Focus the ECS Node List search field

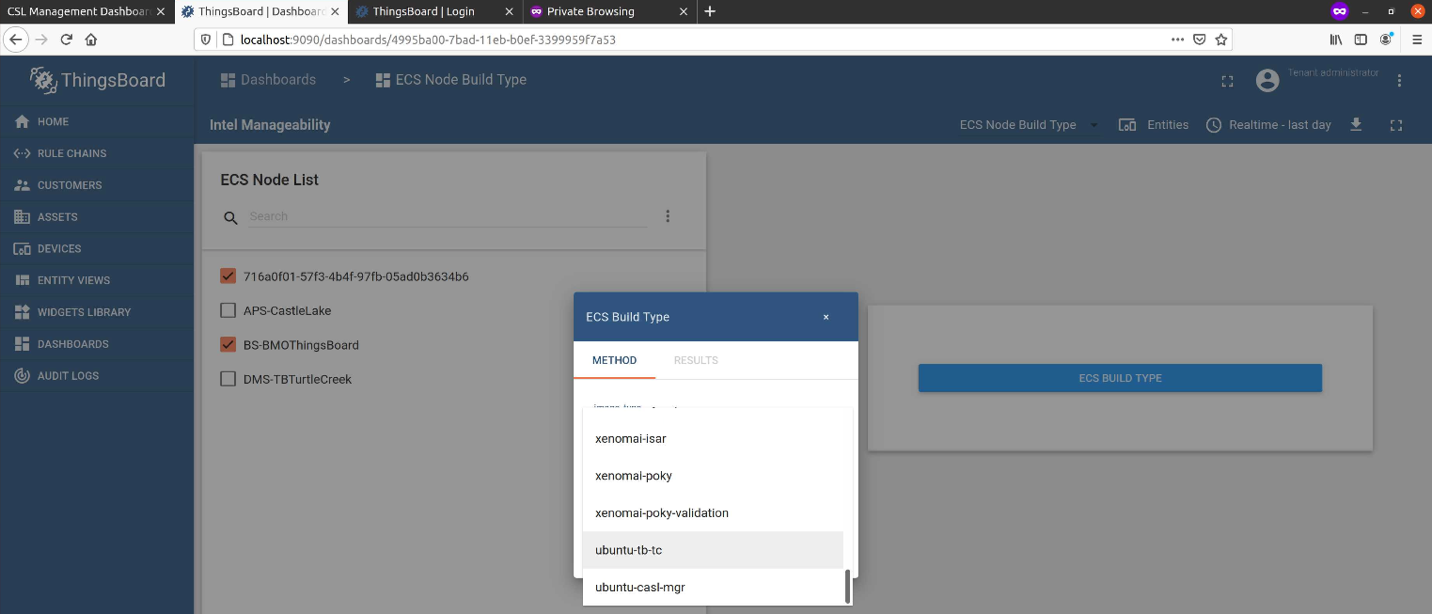click(x=448, y=216)
